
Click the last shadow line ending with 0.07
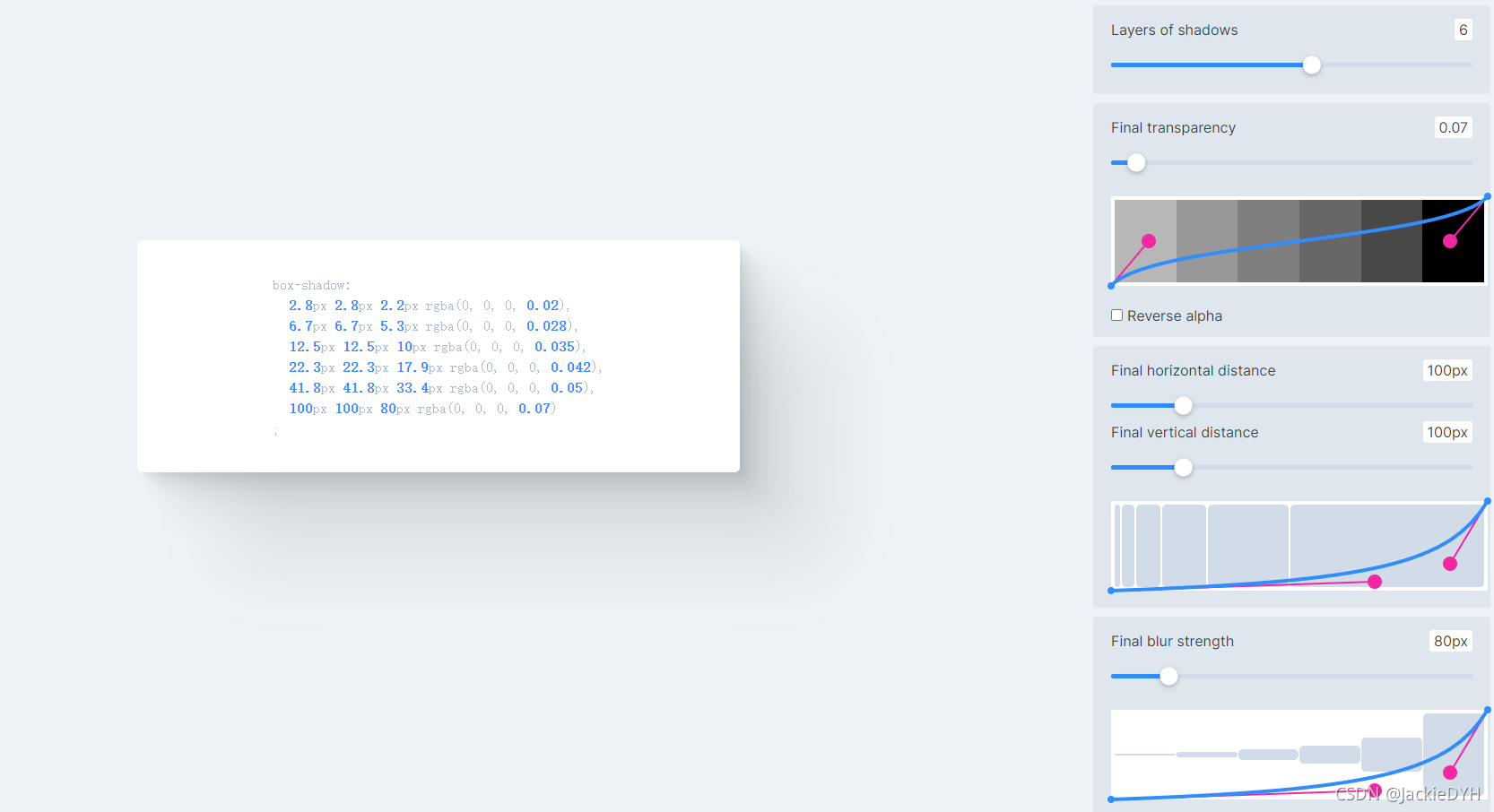point(422,409)
